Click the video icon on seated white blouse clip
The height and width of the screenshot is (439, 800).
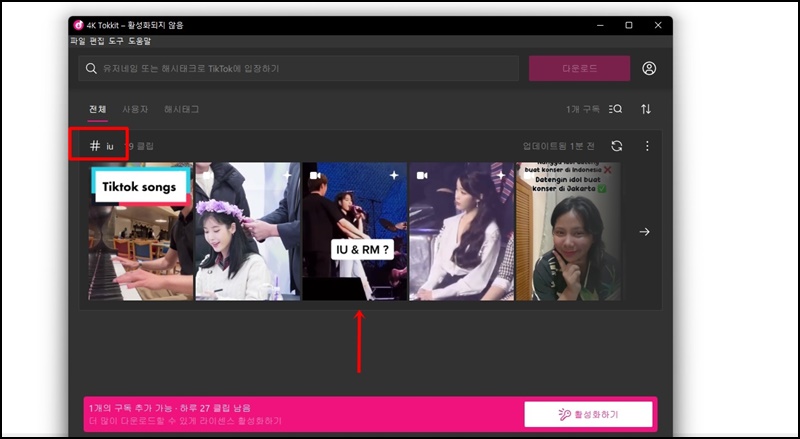point(422,175)
